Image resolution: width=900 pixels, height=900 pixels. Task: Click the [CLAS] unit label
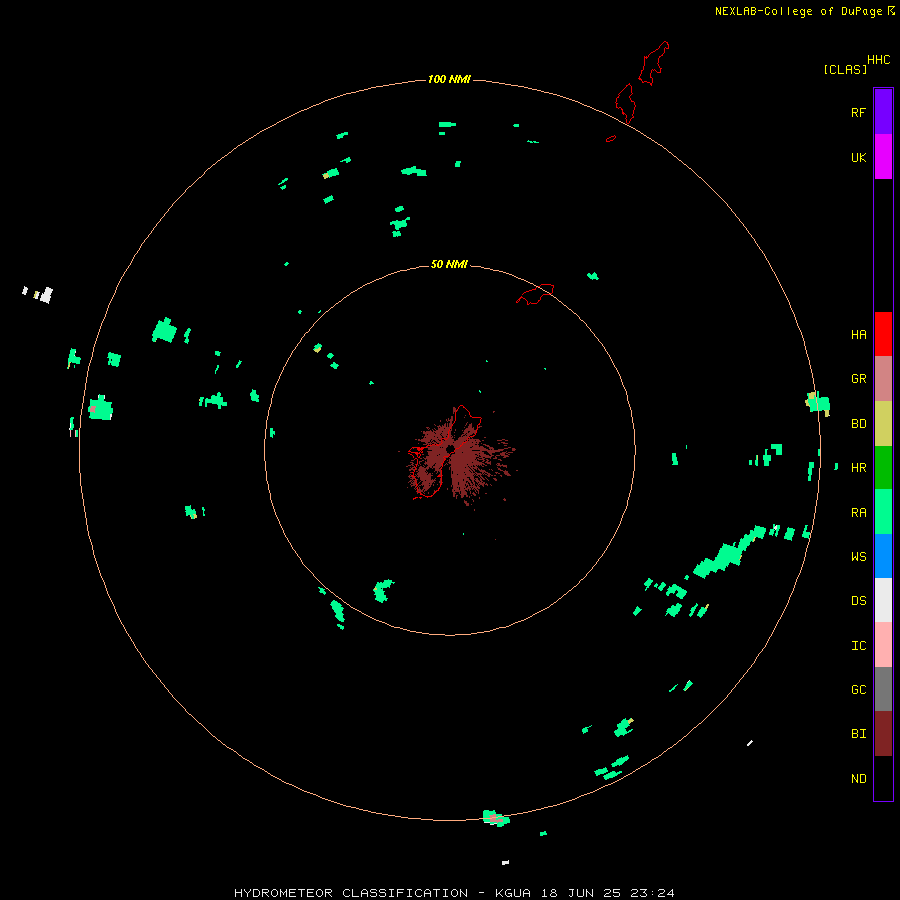click(845, 69)
